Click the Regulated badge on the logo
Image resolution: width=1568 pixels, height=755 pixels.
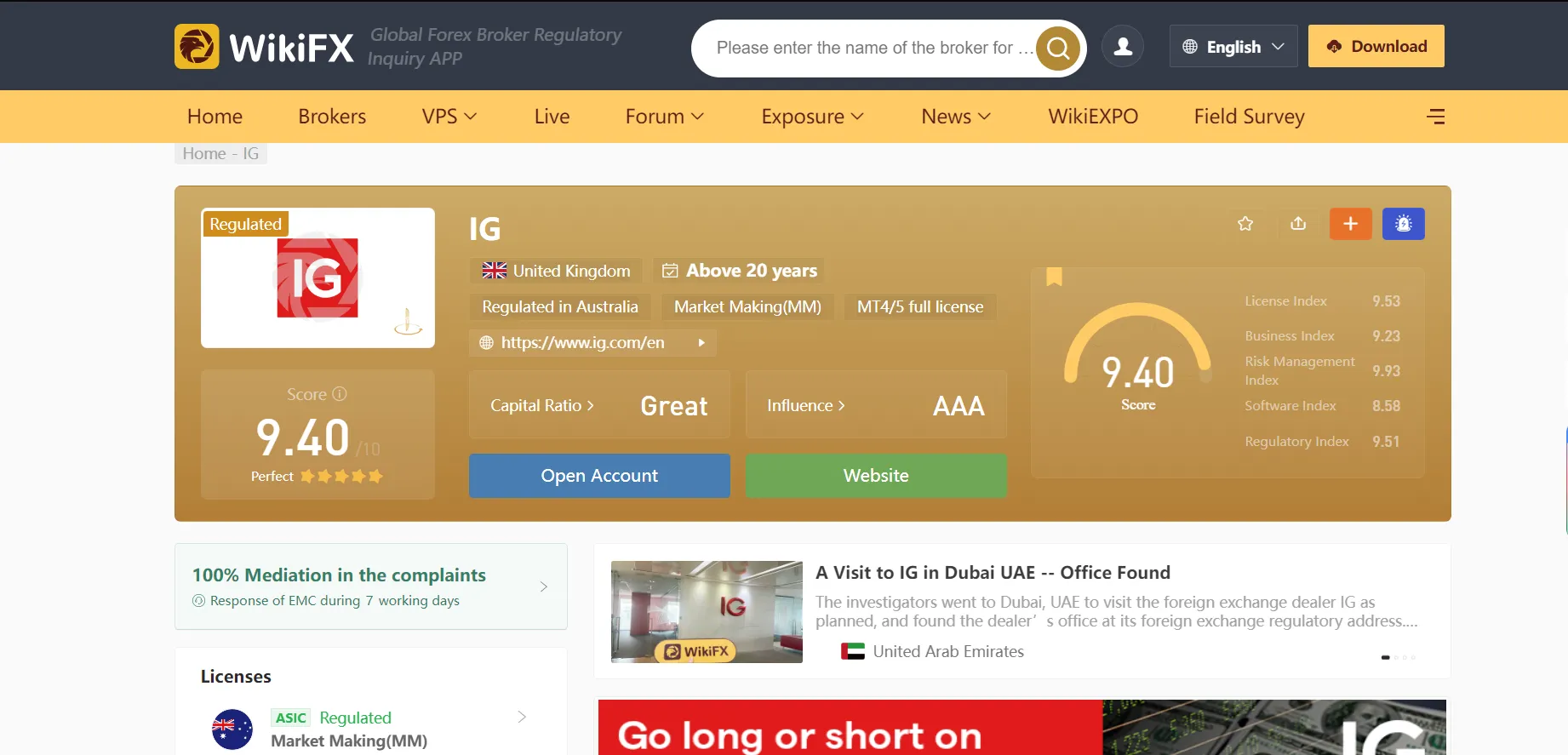(245, 224)
